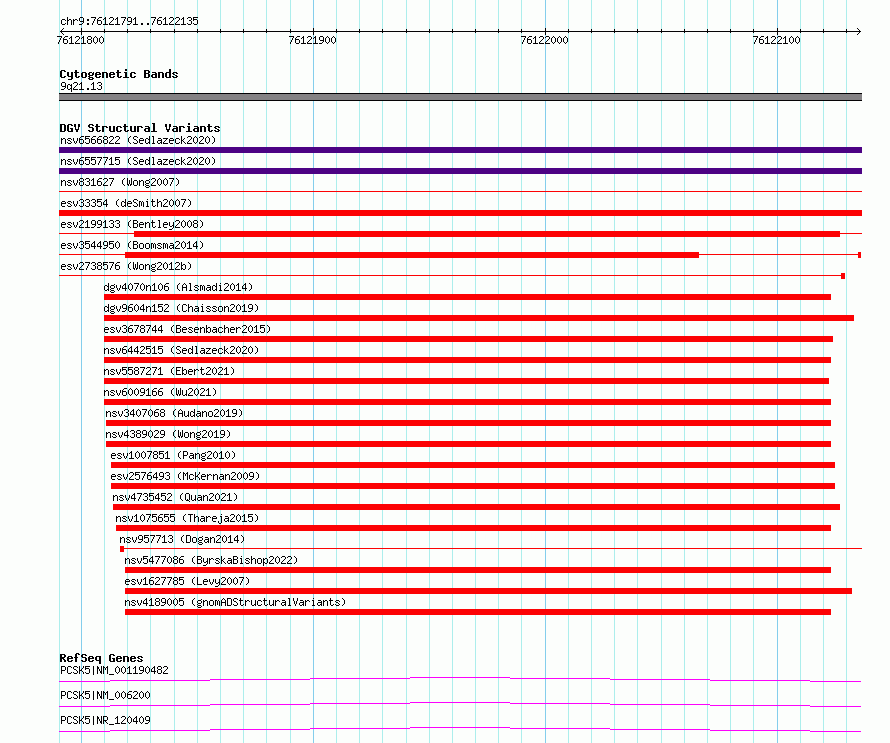The height and width of the screenshot is (743, 890).
Task: Open the RefSeq Genes track title
Action: (101, 658)
